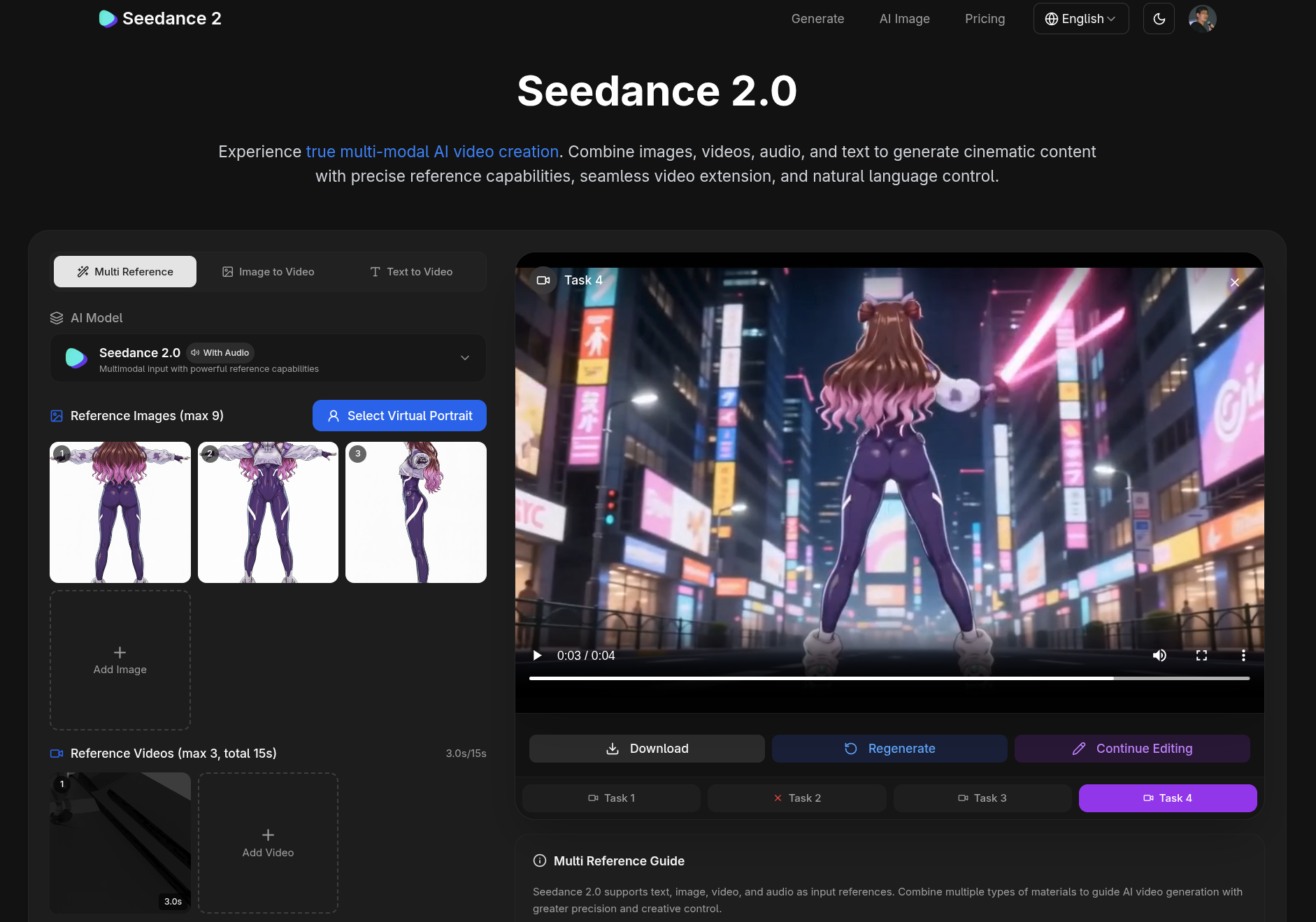The image size is (1316, 922).
Task: Open the true multi-modal AI video creation link
Action: pos(431,151)
